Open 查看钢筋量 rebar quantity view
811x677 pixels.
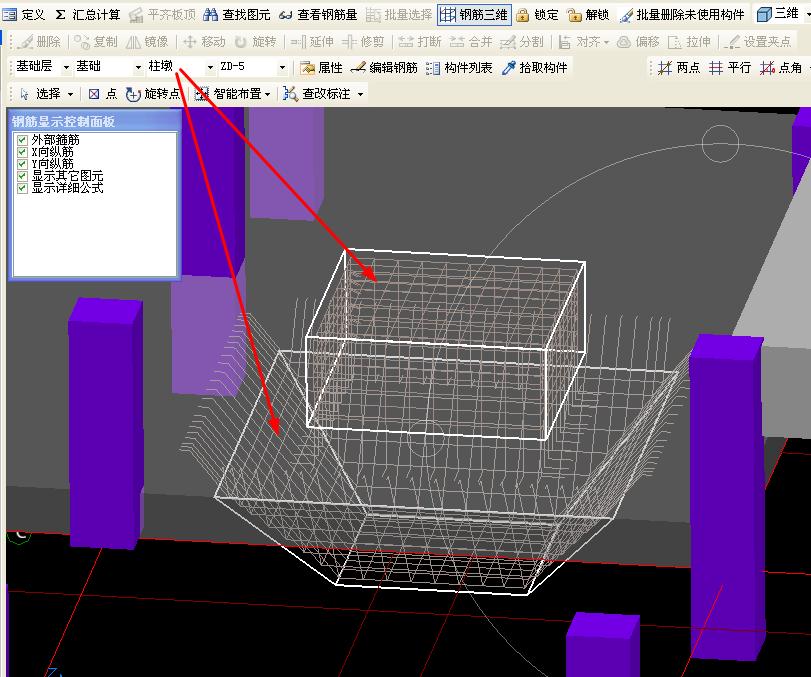pyautogui.click(x=318, y=15)
